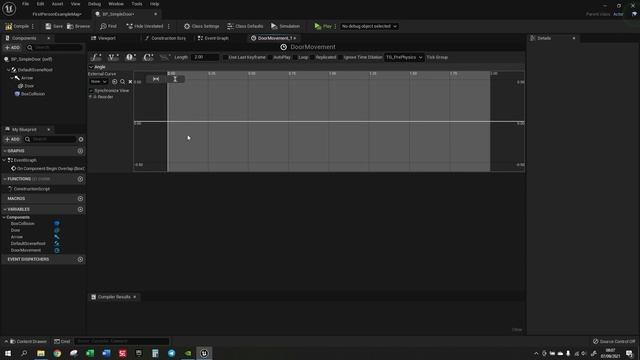Toggle Use Last Keyframe checkbox
Screen dimensions: 640x360
coord(225,57)
